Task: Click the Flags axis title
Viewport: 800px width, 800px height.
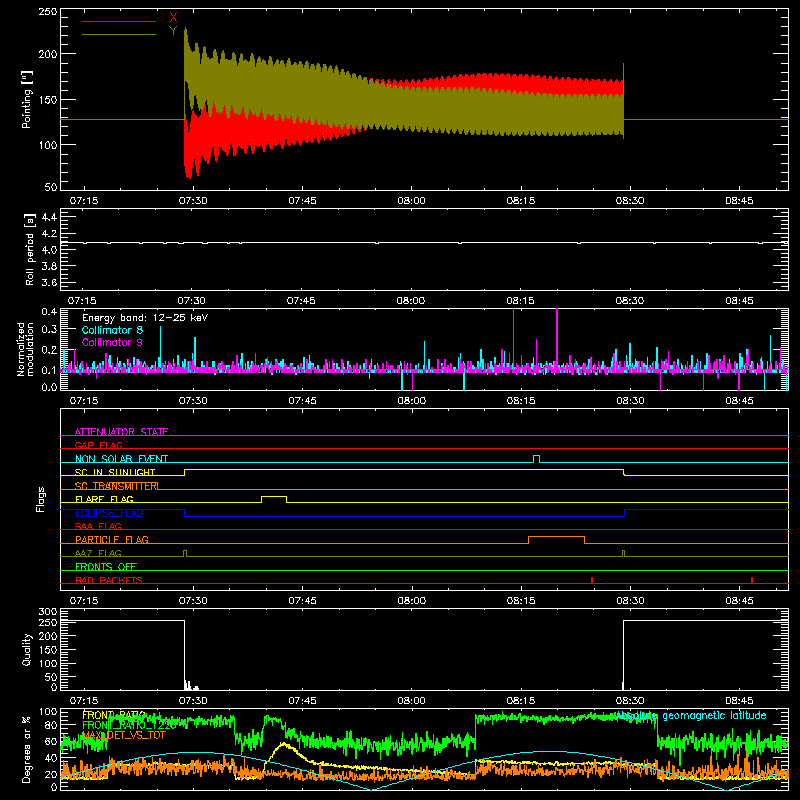Action: pos(40,499)
